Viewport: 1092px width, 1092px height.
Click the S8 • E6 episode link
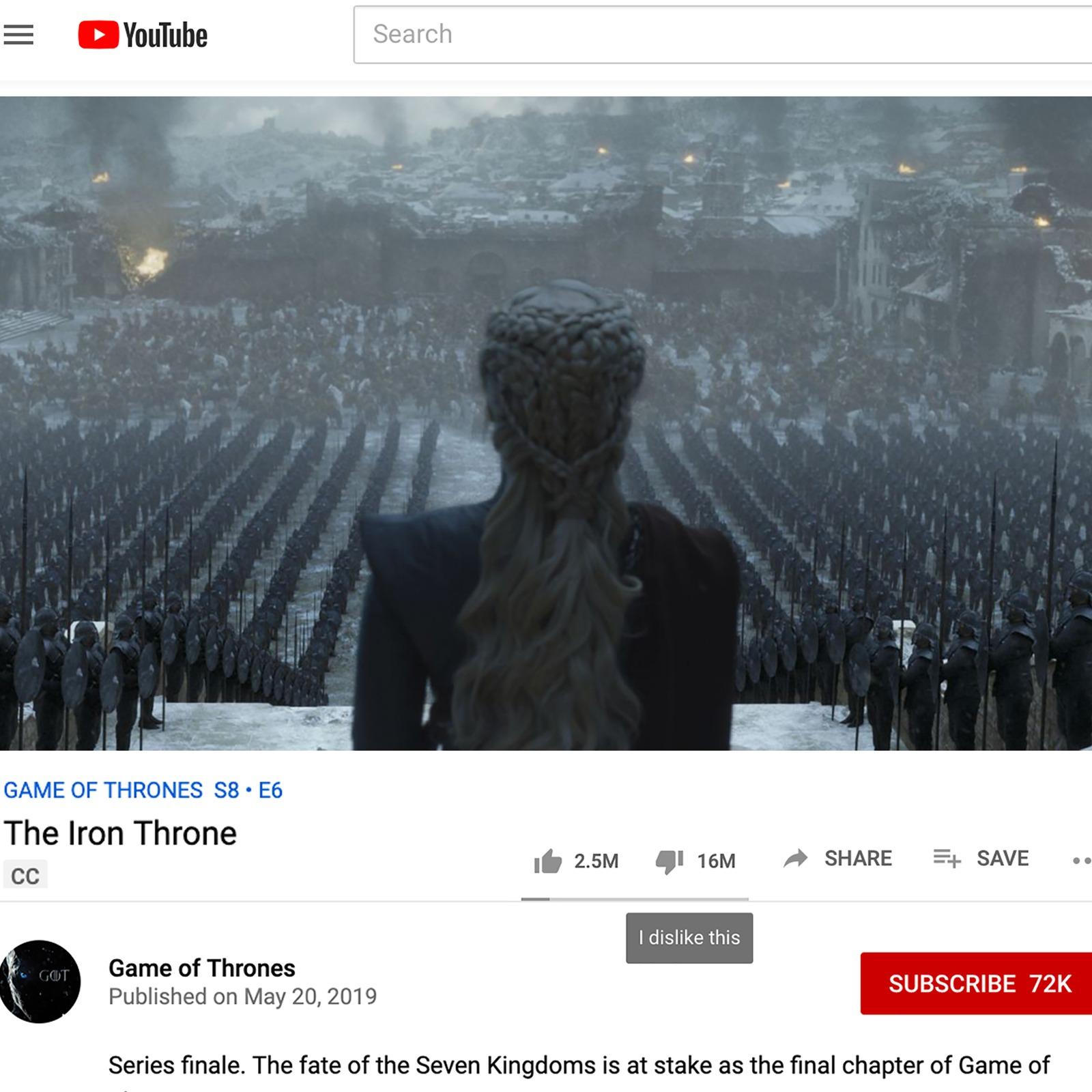[248, 790]
